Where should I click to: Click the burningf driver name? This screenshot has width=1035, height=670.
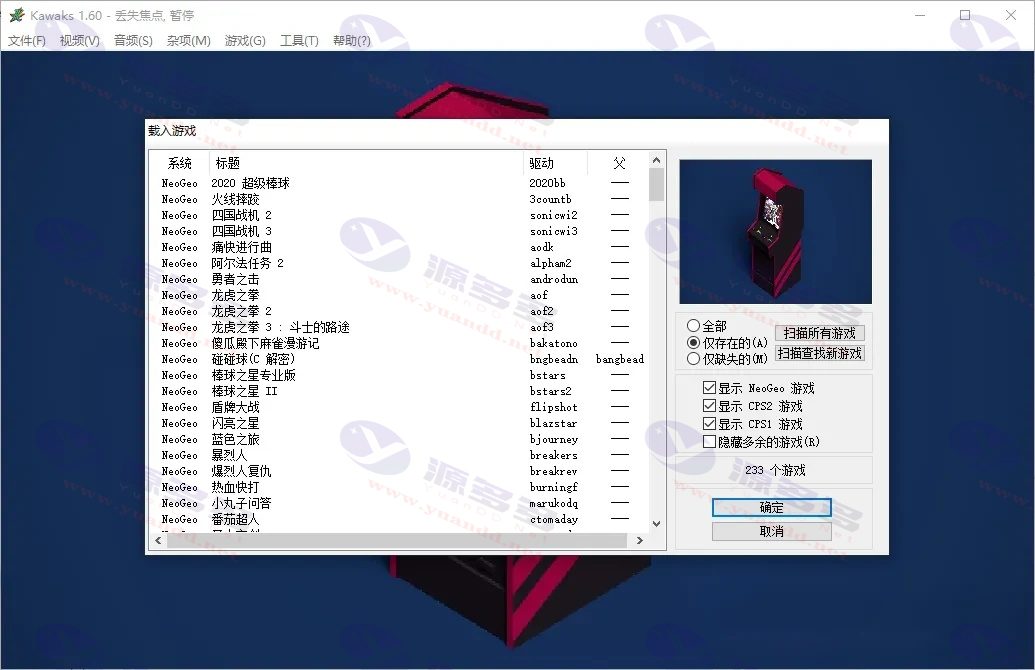coord(553,487)
